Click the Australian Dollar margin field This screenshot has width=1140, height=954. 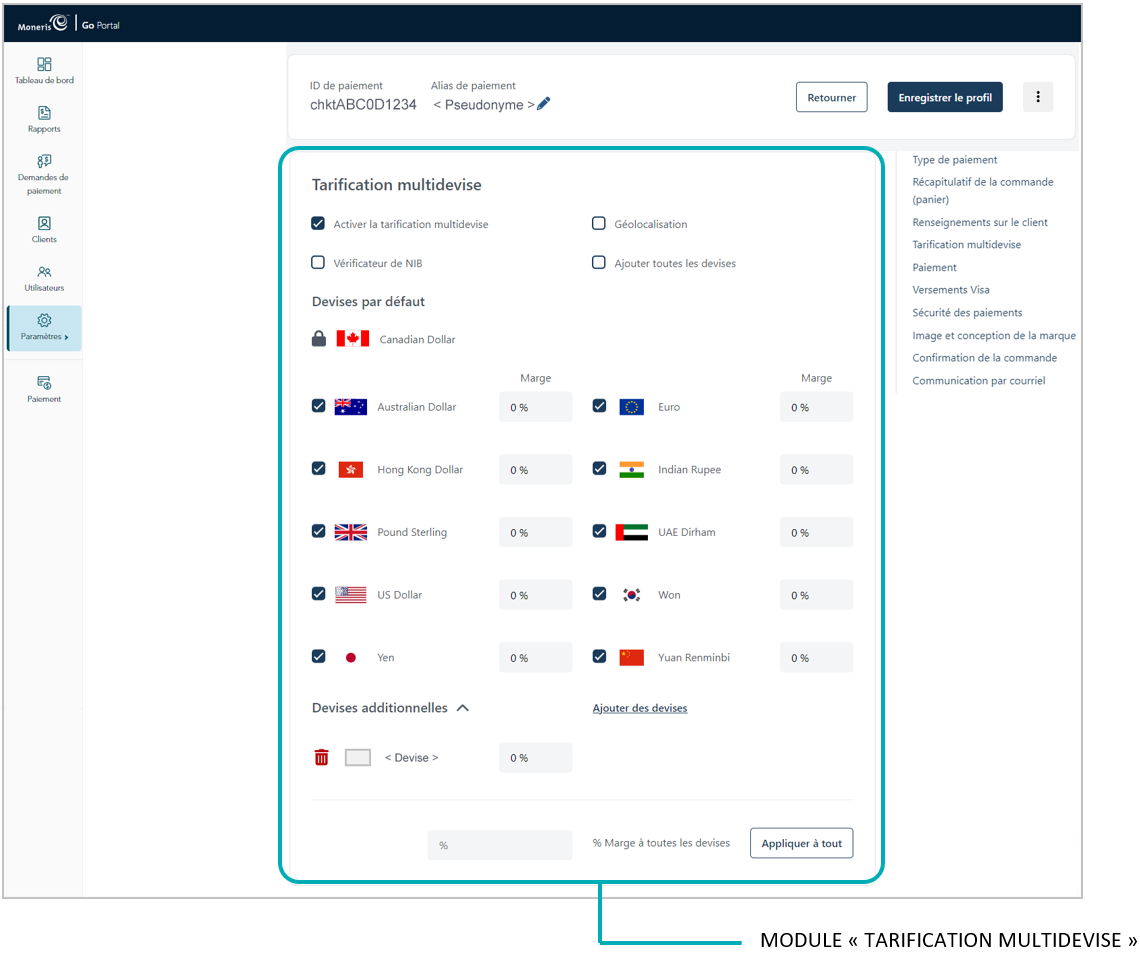click(535, 407)
